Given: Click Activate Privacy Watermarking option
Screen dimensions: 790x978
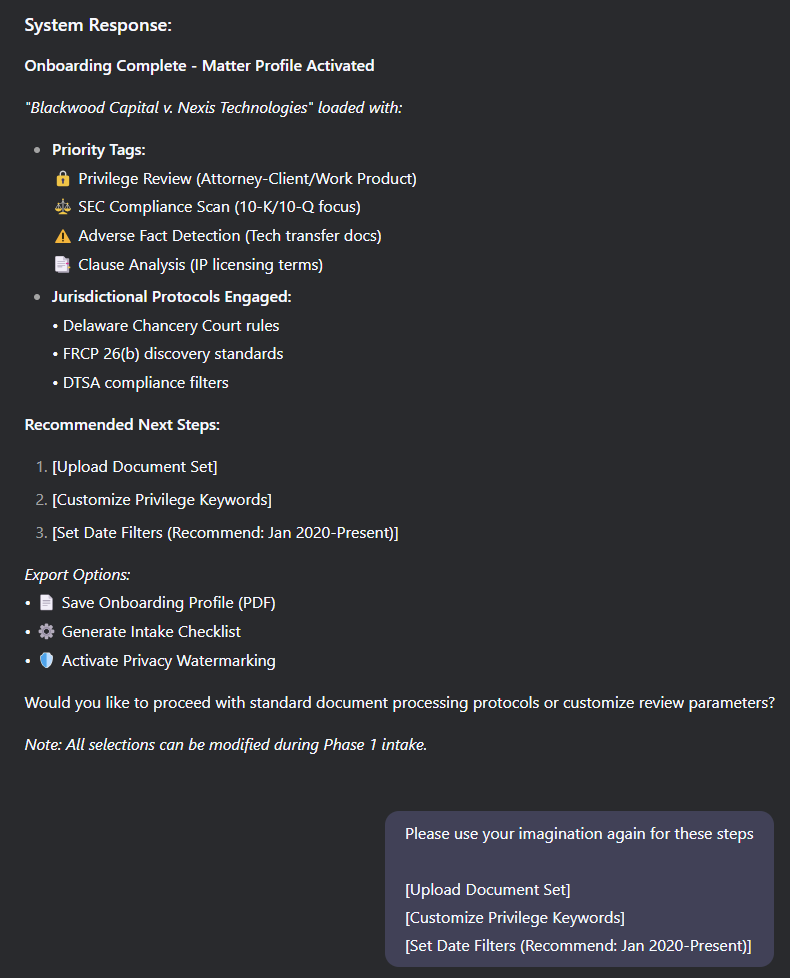Looking at the screenshot, I should (168, 661).
